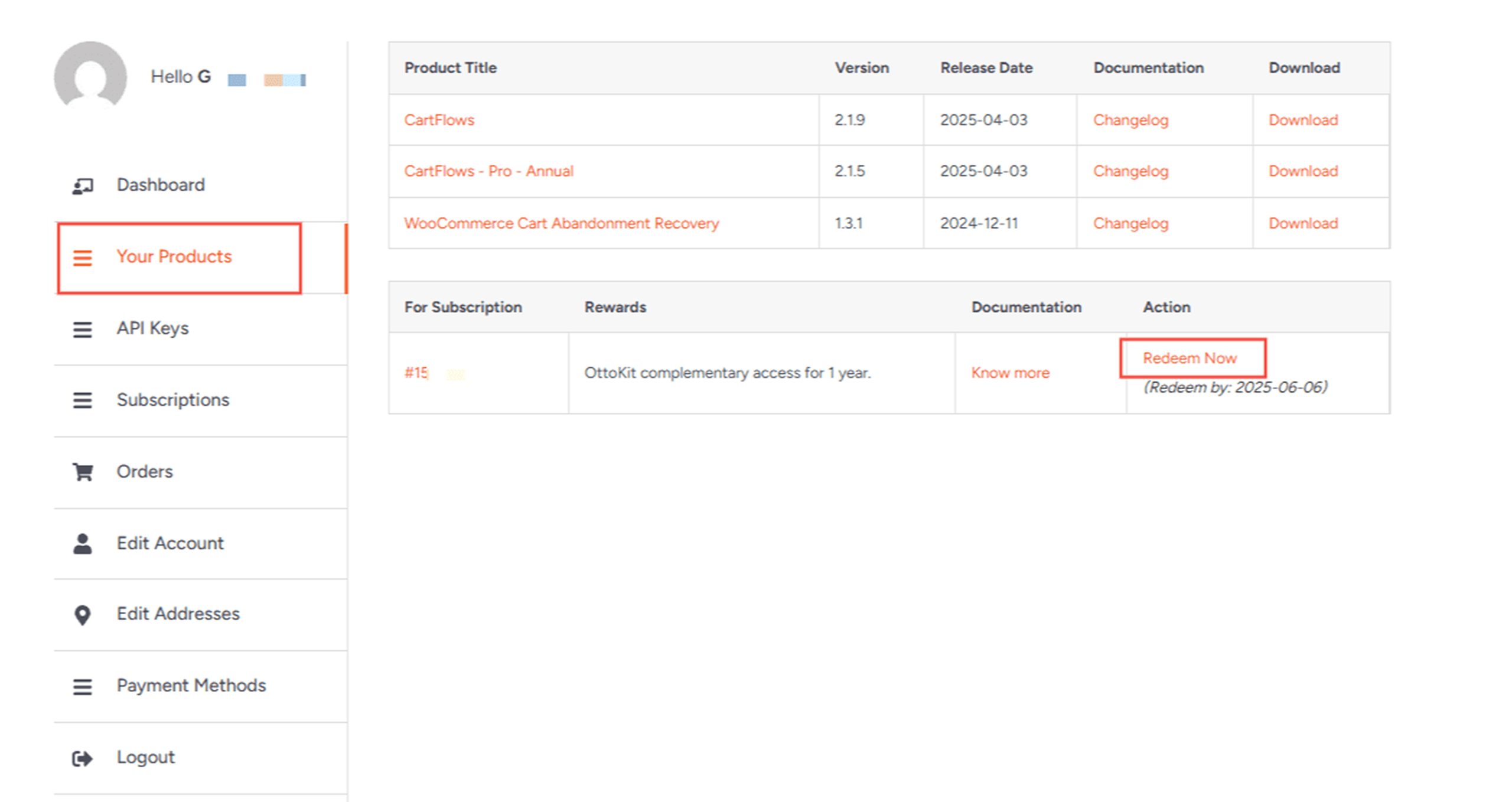
Task: Open Edit Addresses in the sidebar
Action: click(x=178, y=614)
